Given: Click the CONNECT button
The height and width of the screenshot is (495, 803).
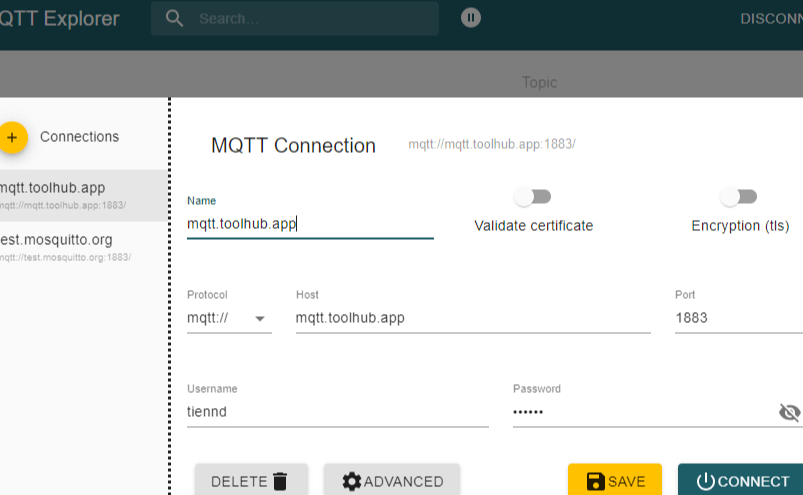Looking at the screenshot, I should coord(741,481).
